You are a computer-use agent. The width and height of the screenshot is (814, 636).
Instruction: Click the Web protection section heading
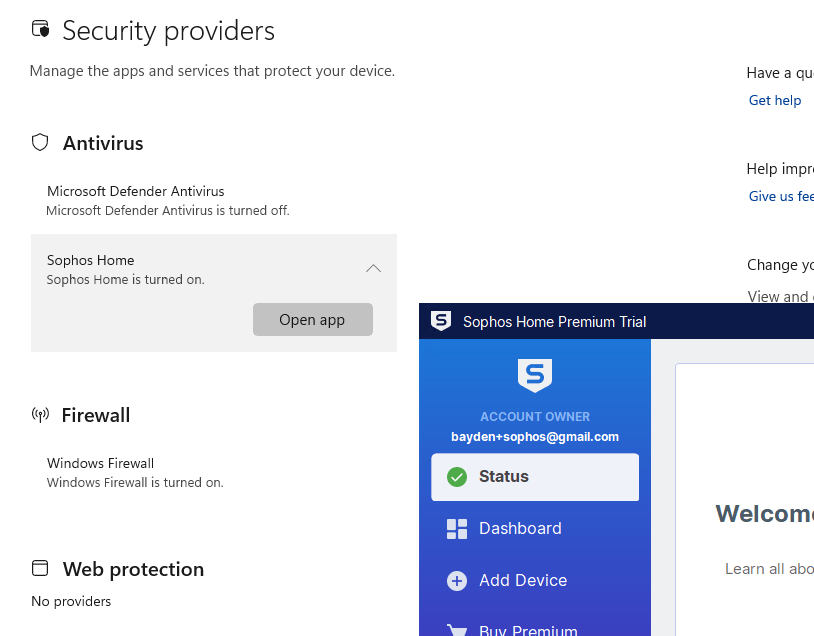[x=133, y=569]
